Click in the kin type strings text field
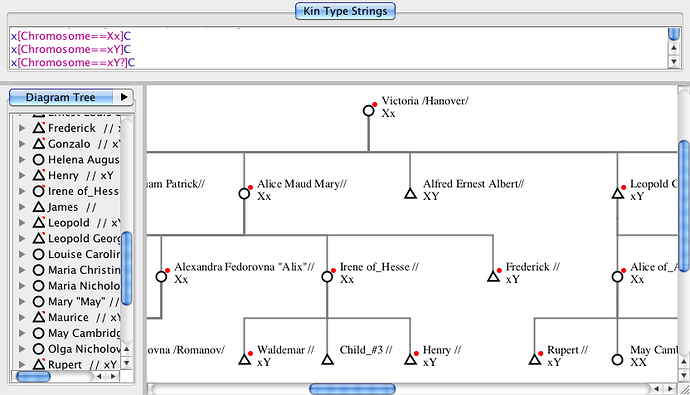This screenshot has height=395, width=690. click(x=338, y=49)
